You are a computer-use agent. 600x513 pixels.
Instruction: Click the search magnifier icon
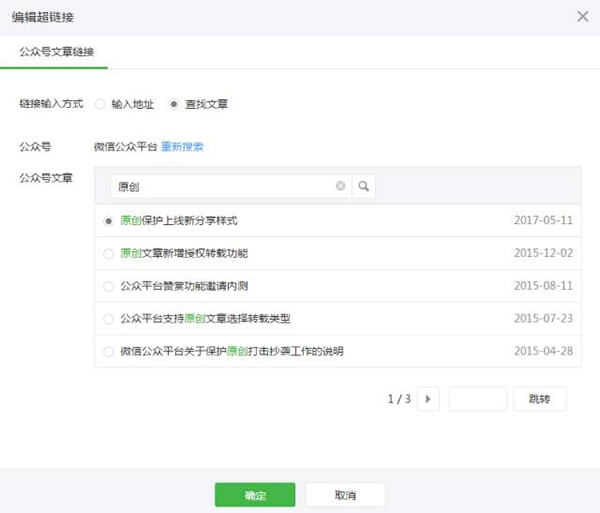pos(363,186)
